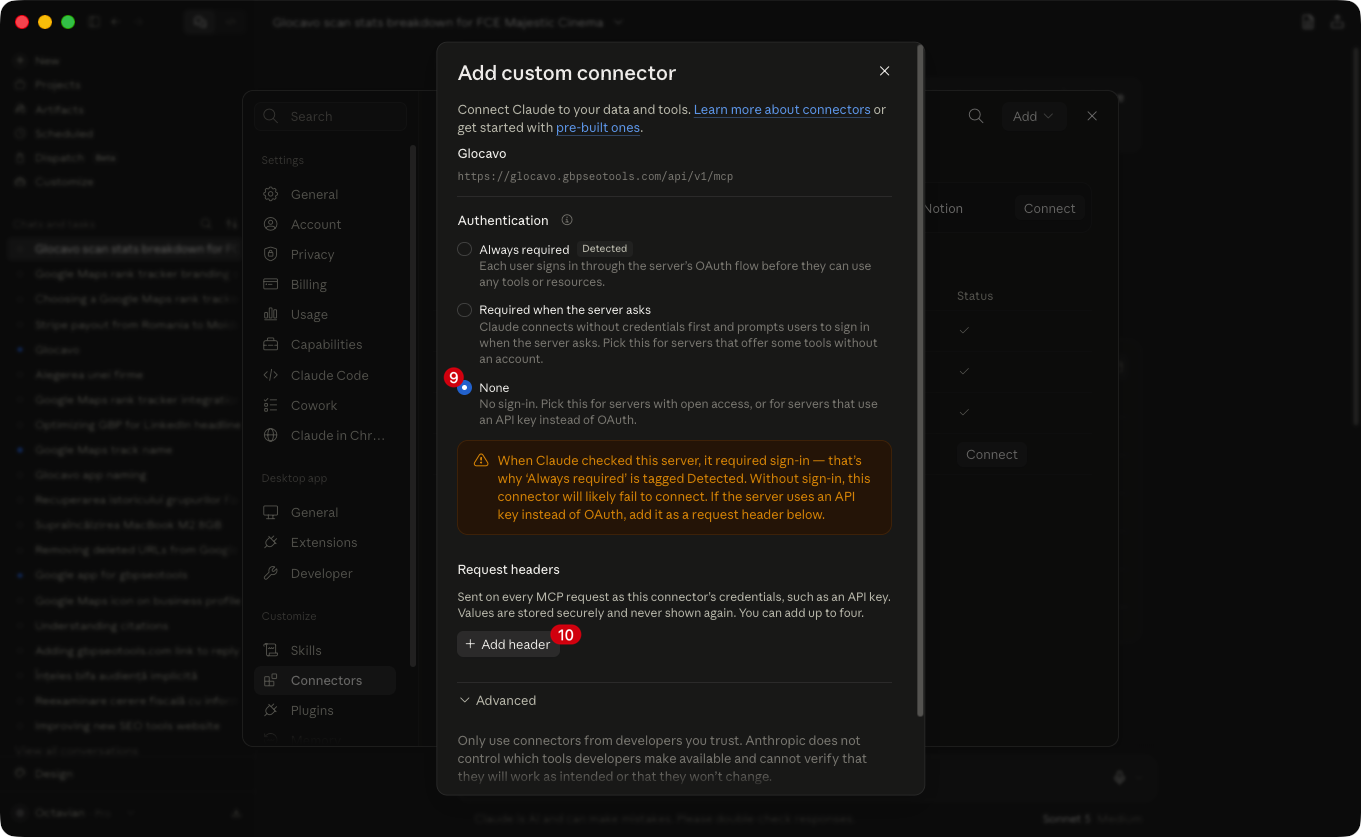Close the Add custom connector dialog
This screenshot has width=1361, height=837.
[x=884, y=71]
